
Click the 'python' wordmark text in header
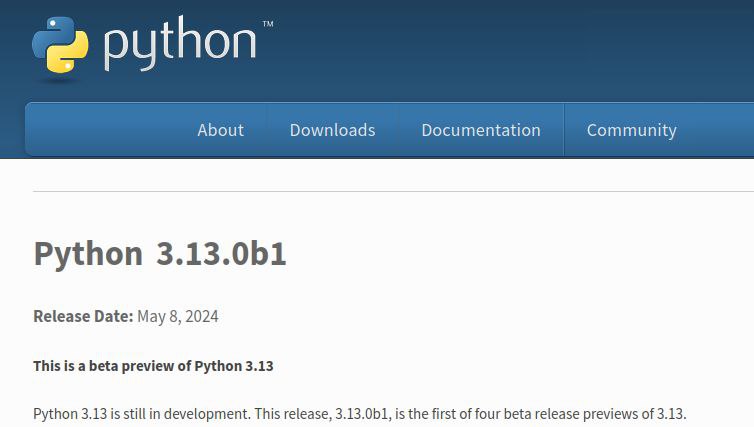click(x=180, y=44)
